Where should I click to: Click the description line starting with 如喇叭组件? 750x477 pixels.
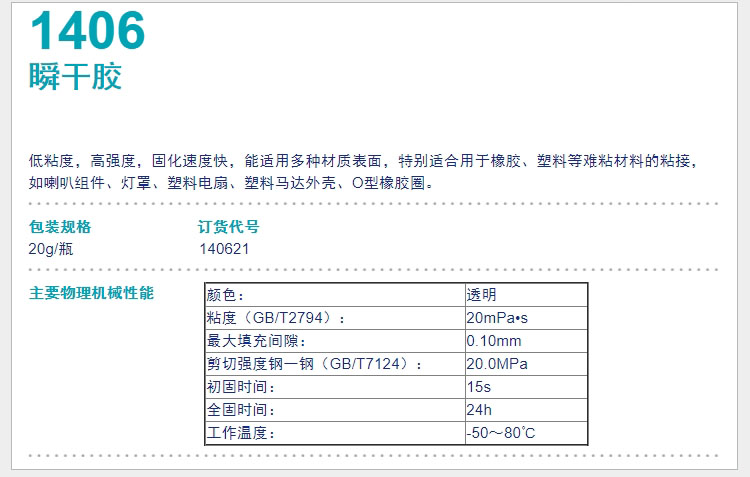(x=230, y=183)
